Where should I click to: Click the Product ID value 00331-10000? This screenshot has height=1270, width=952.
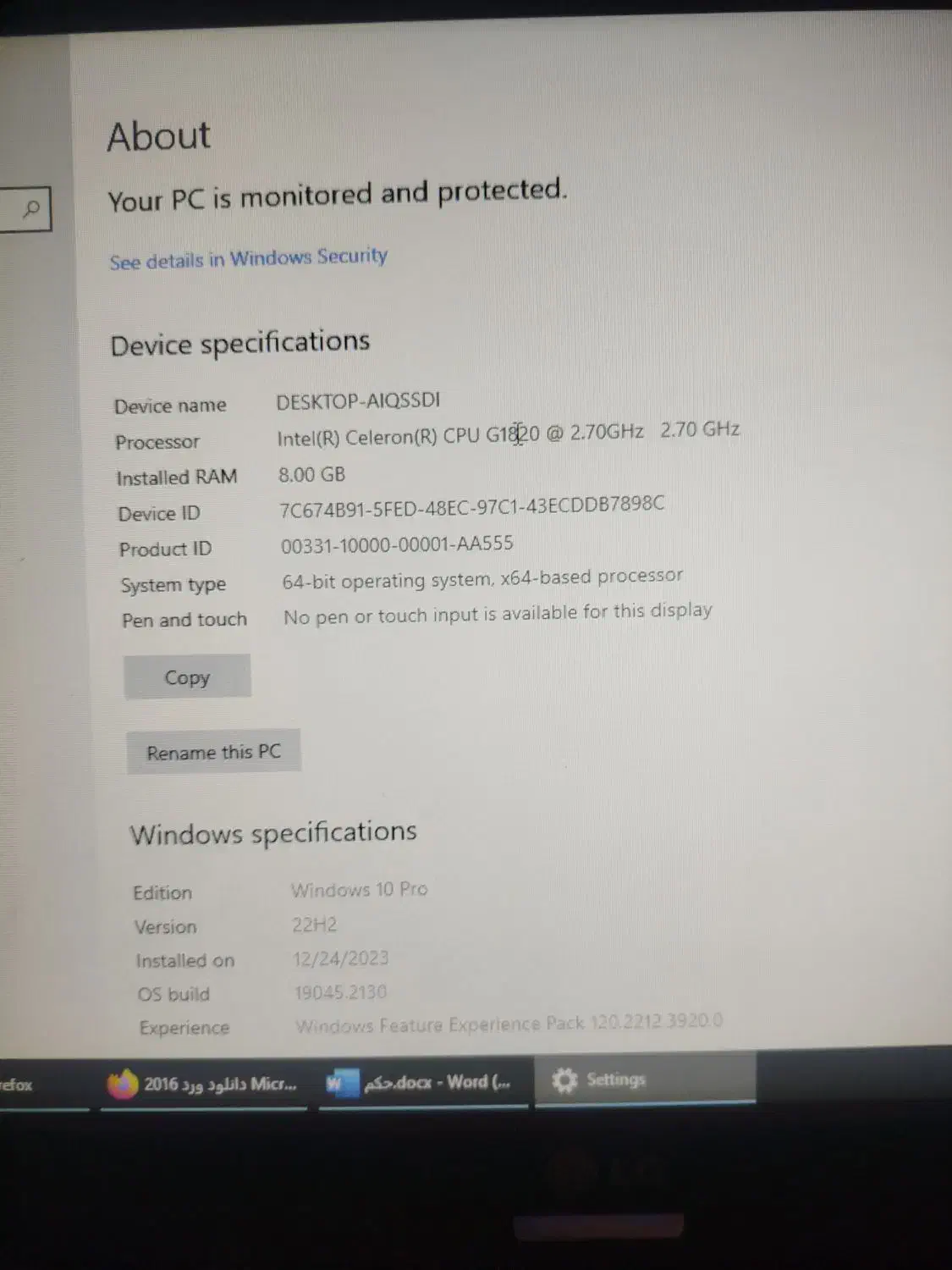point(397,544)
